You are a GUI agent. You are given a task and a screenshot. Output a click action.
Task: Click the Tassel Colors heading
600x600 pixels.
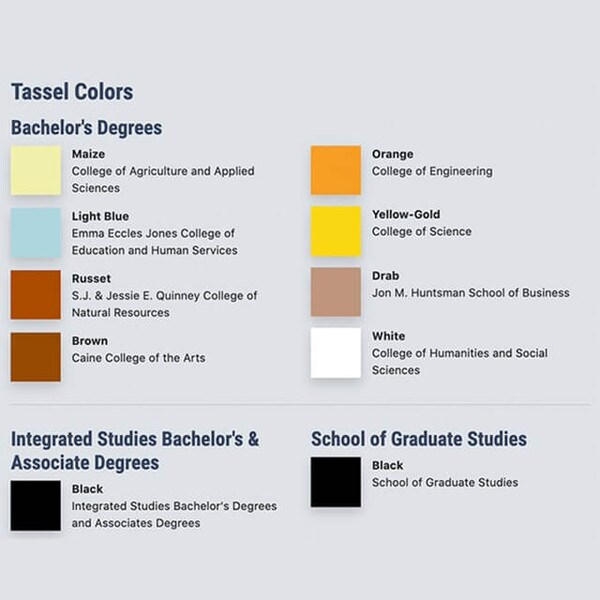72,92
